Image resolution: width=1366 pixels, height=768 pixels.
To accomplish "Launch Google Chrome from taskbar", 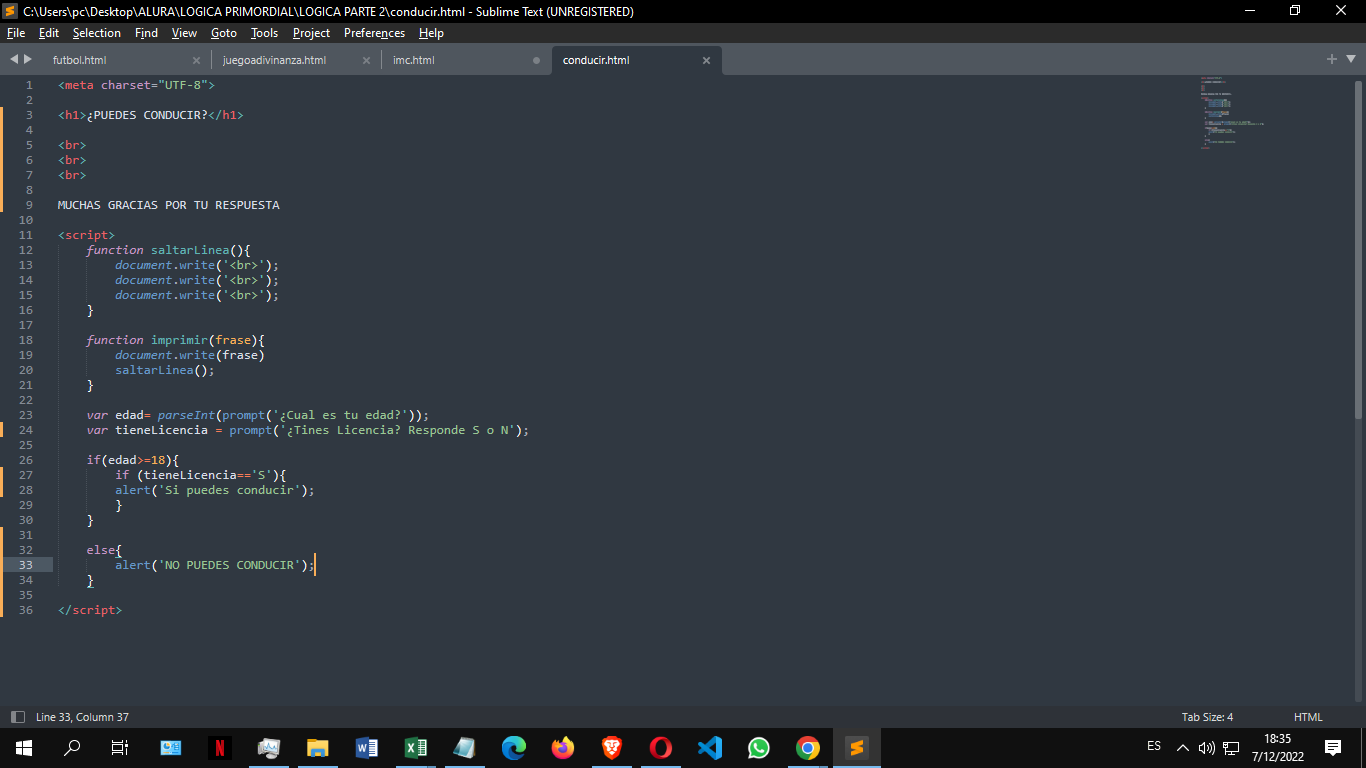I will point(808,748).
